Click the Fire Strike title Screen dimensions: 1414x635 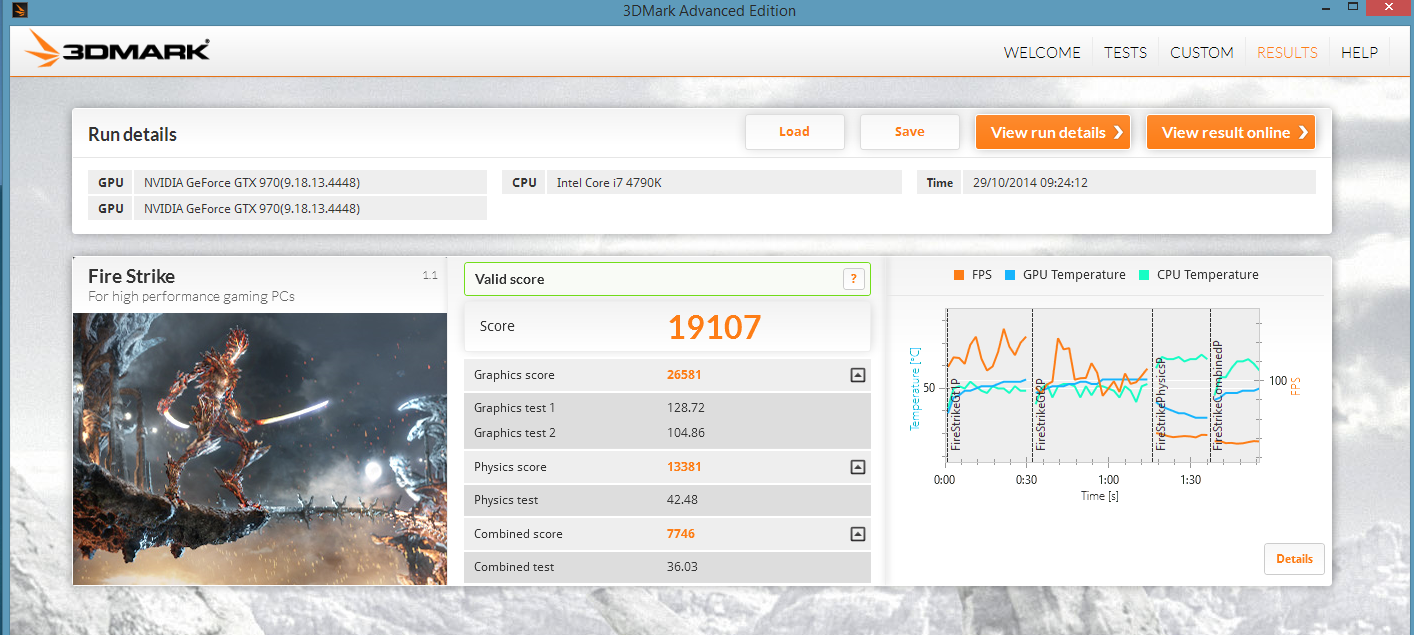tap(131, 277)
